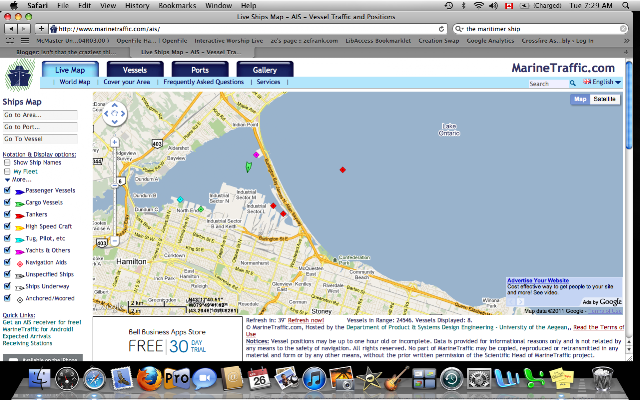Image resolution: width=640 pixels, height=400 pixels.
Task: Go back in Safari
Action: (x=11, y=29)
